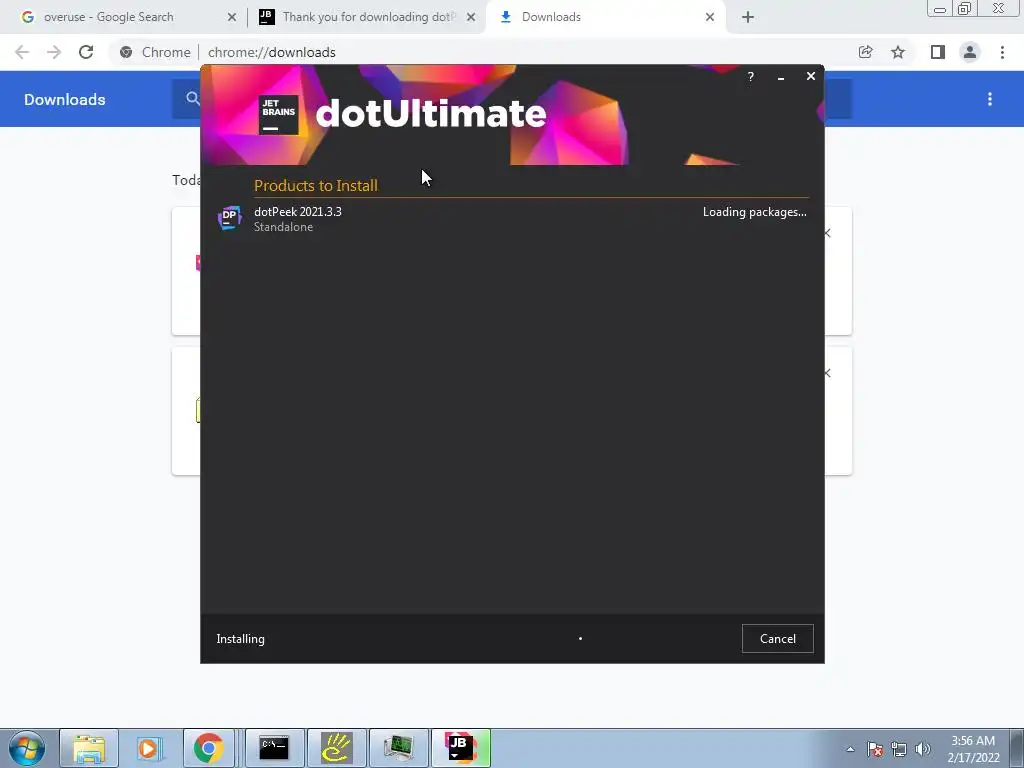Click the Loading packages status text
This screenshot has width=1024, height=768.
(754, 212)
